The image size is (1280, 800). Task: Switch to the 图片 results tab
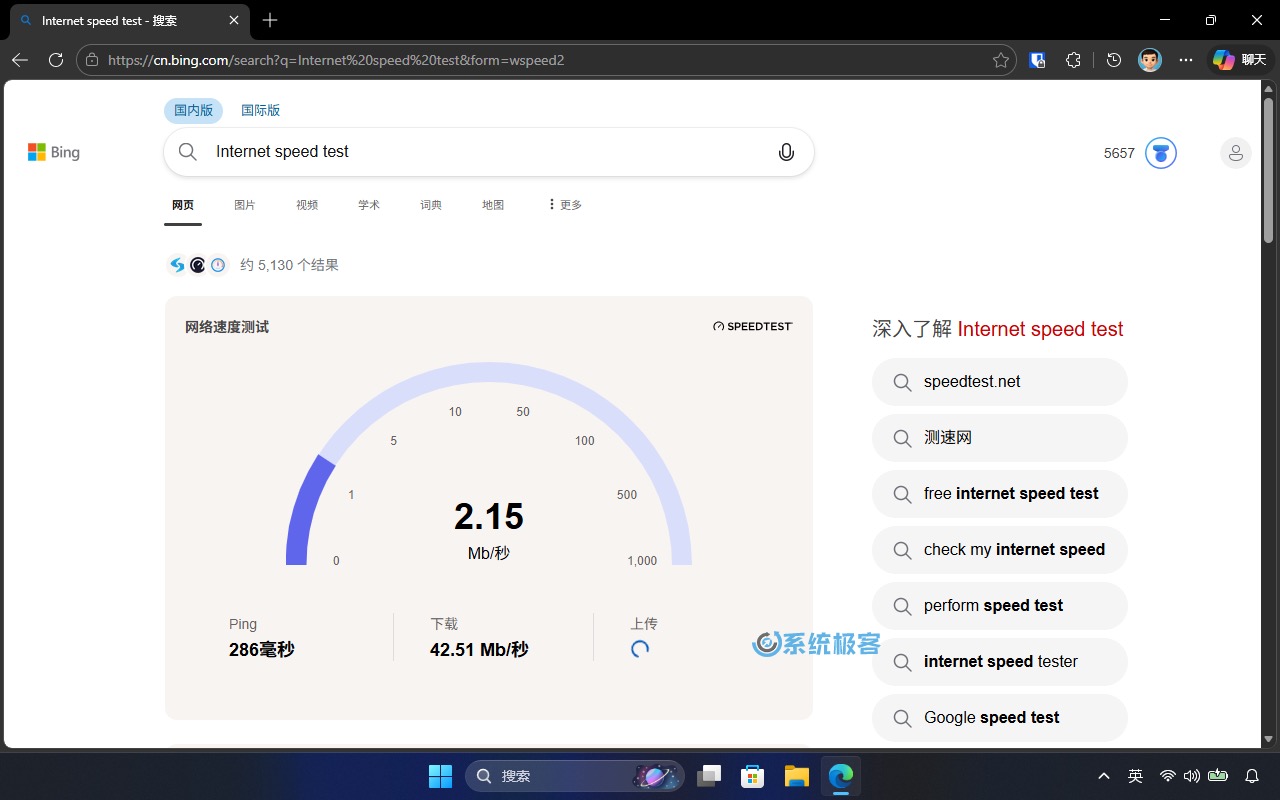245,205
